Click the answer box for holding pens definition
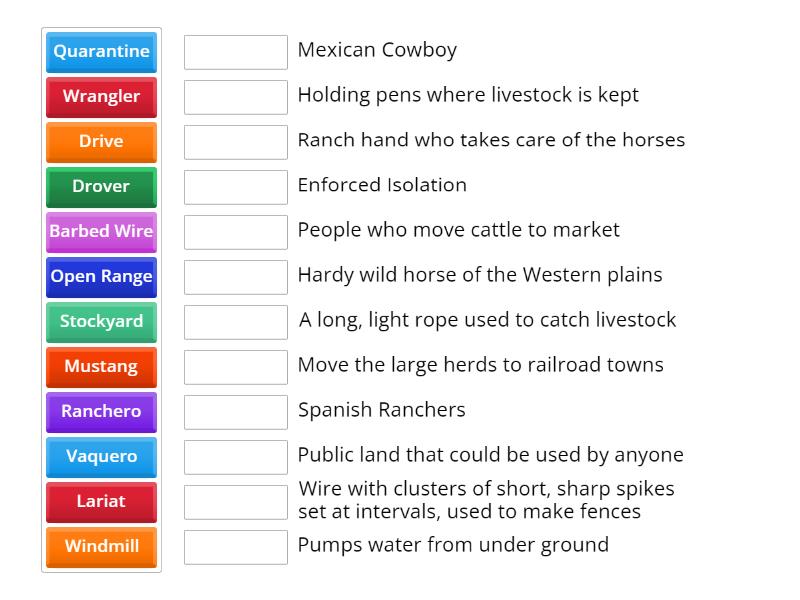 235,96
